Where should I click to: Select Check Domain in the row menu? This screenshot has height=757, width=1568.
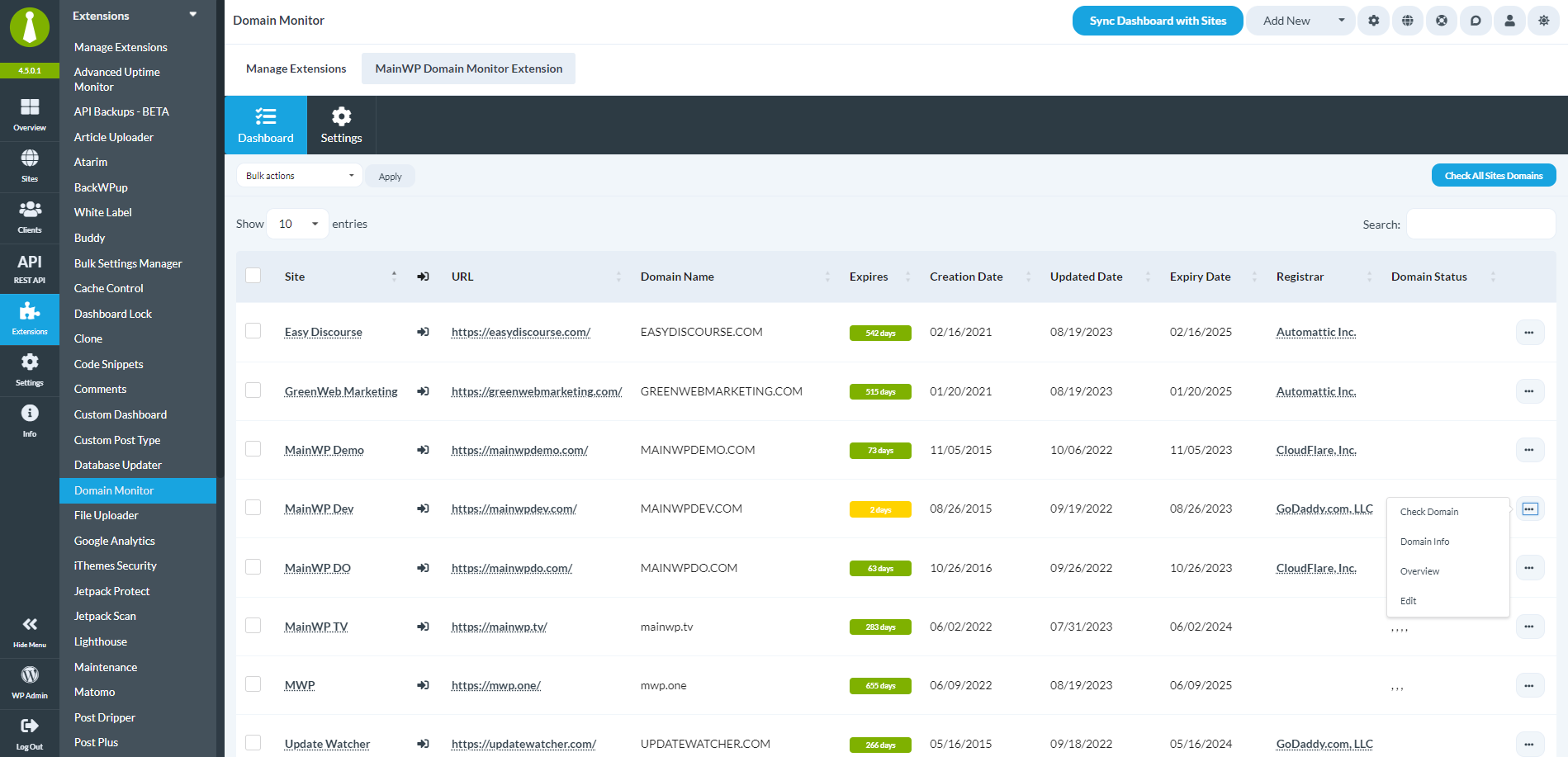[1448, 512]
